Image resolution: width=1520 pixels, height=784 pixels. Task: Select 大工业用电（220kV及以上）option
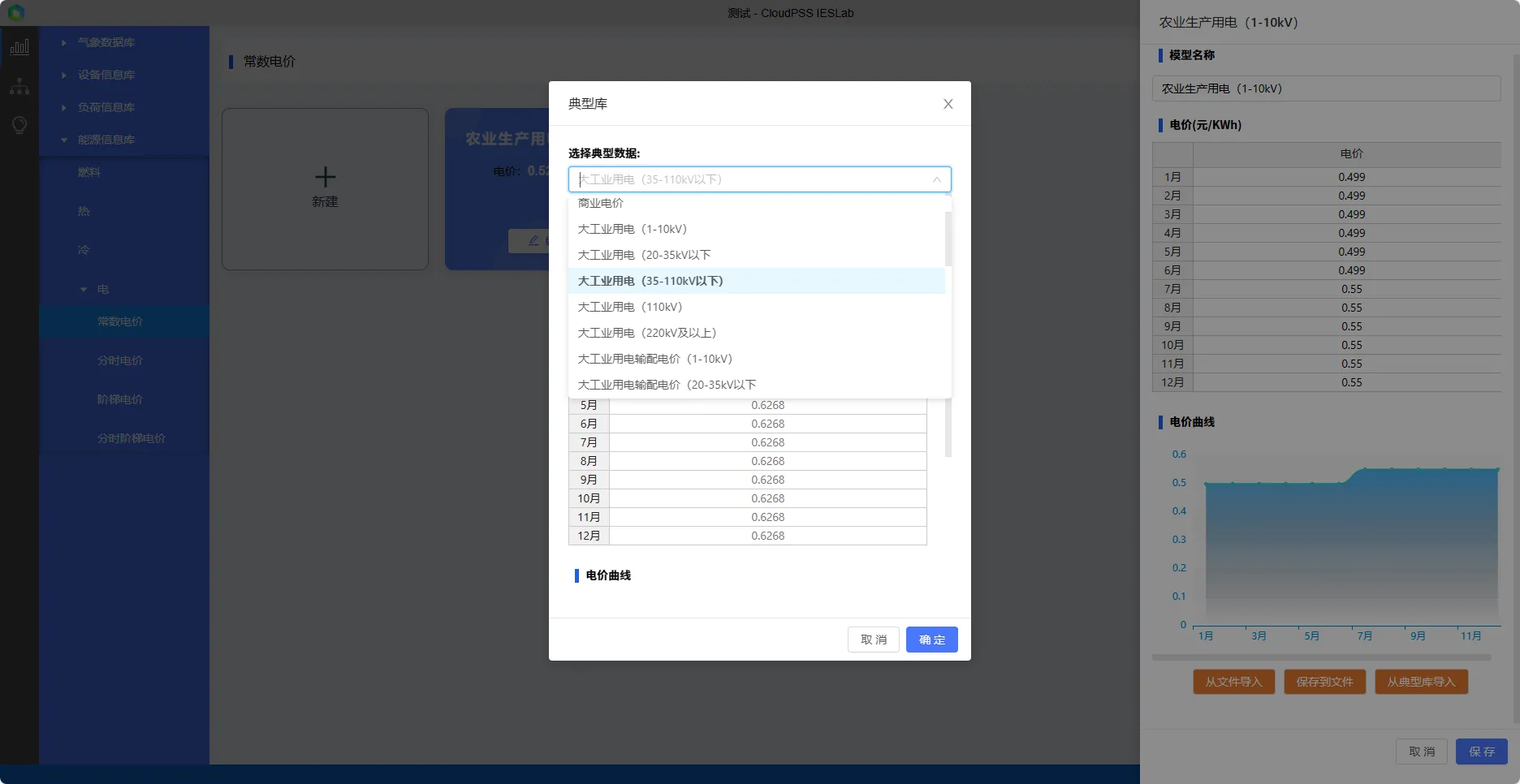[757, 333]
